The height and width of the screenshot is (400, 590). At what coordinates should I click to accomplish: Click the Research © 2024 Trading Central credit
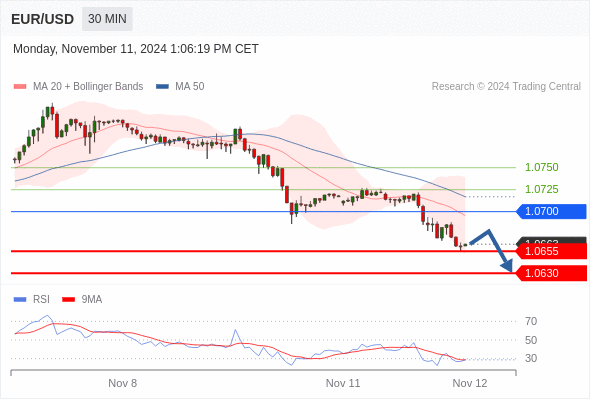pyautogui.click(x=506, y=87)
